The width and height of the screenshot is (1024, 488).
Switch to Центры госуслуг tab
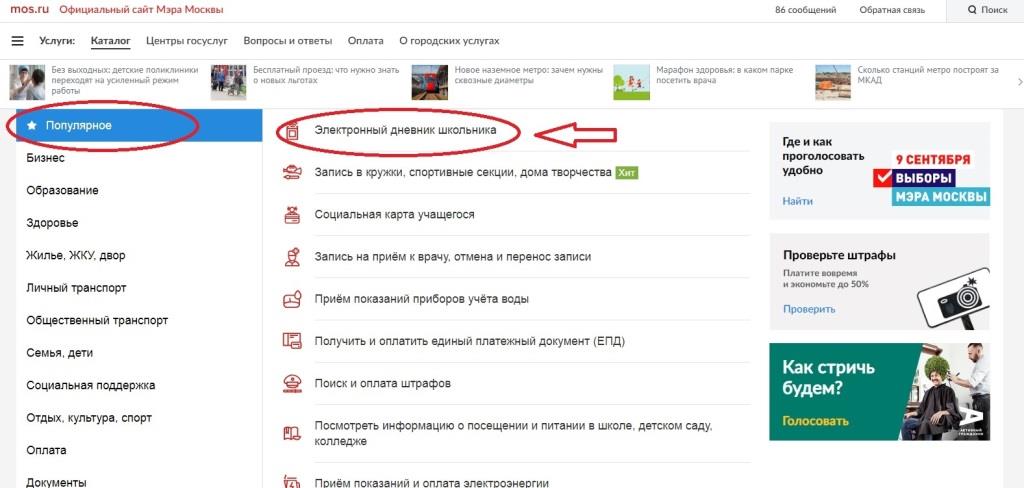coord(187,41)
